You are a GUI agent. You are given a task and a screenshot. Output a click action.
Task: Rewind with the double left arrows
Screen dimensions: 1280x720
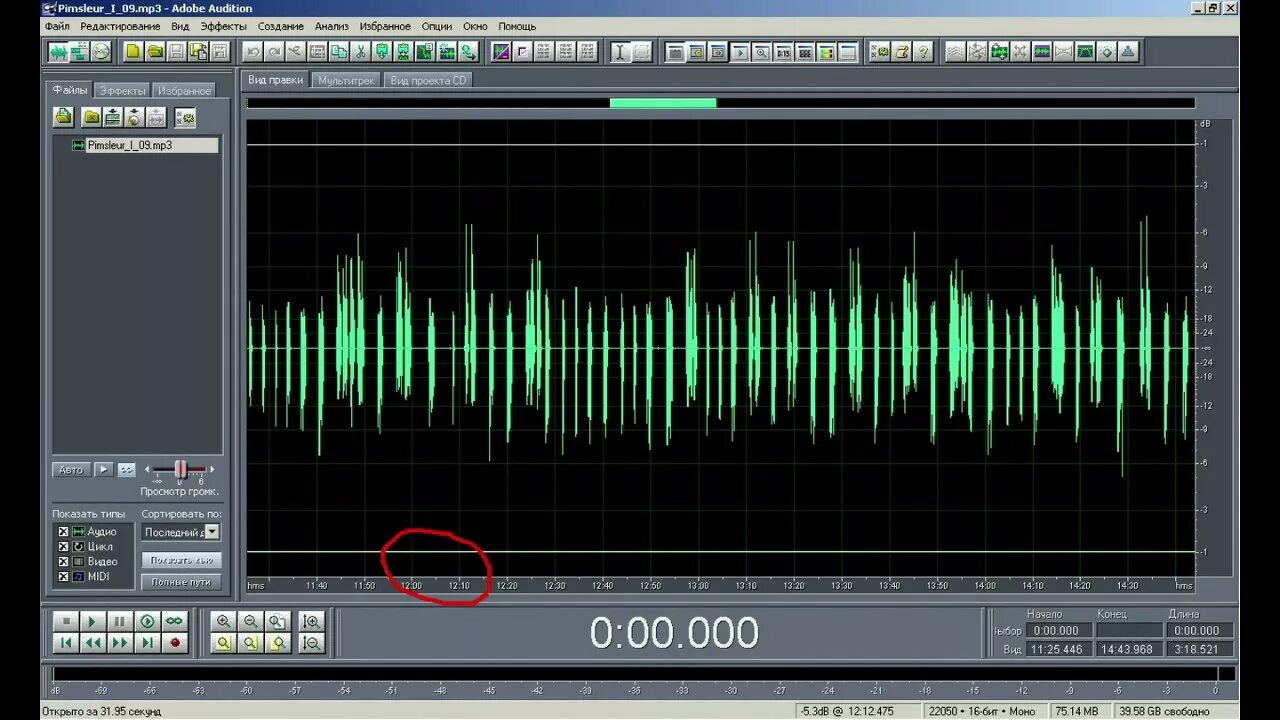pos(92,643)
